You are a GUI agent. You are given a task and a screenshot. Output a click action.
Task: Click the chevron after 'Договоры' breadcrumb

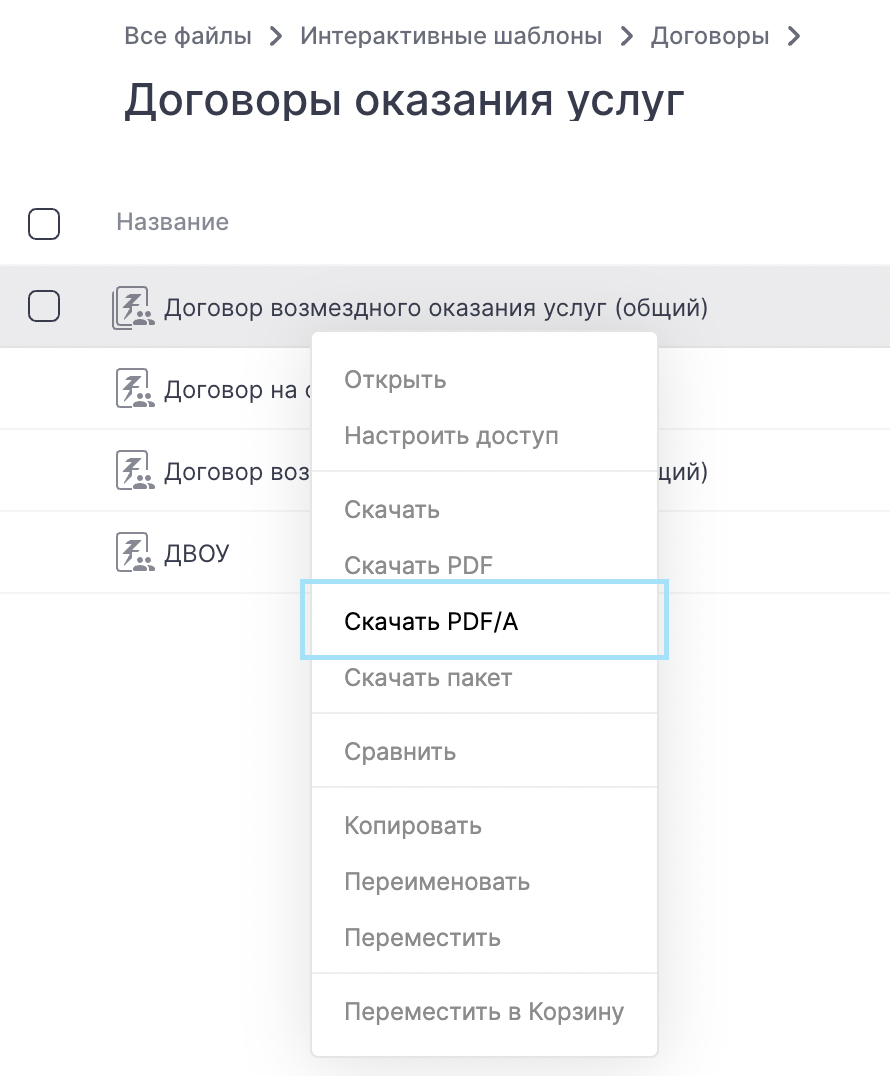pos(794,38)
